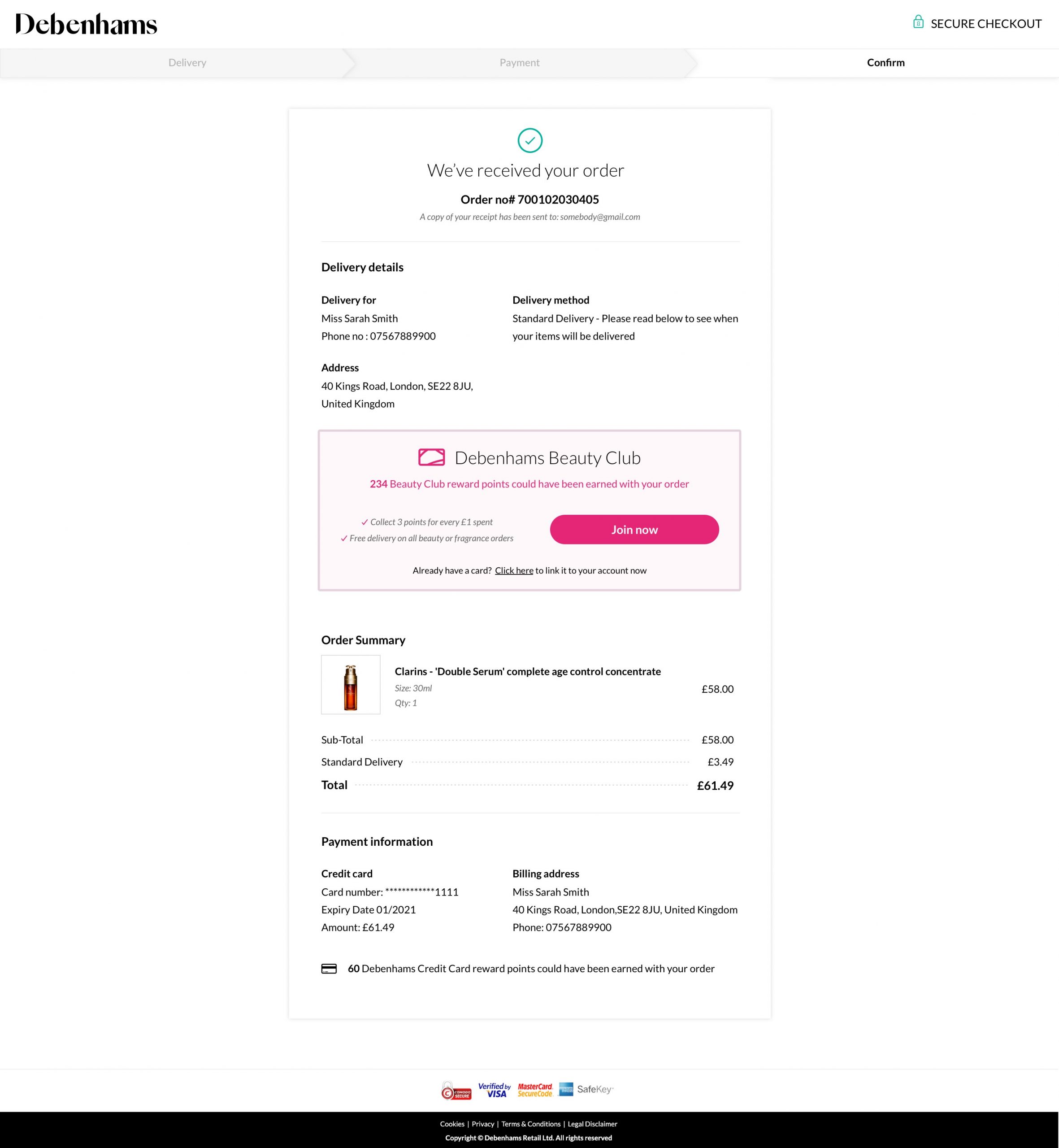1059x1148 pixels.
Task: Click the Verified by Visa logo
Action: (x=495, y=1090)
